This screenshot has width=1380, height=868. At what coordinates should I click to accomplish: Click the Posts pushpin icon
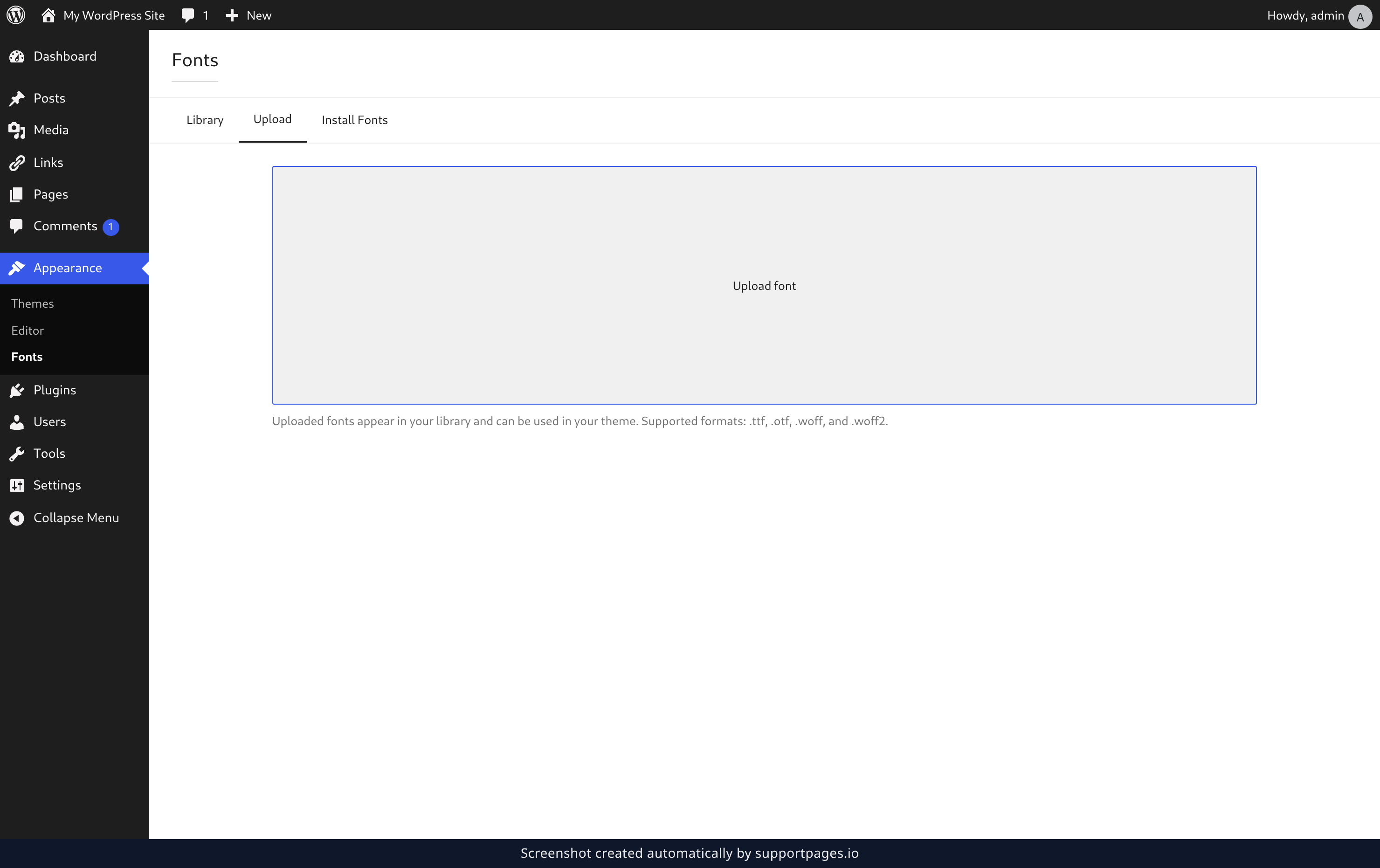(17, 98)
